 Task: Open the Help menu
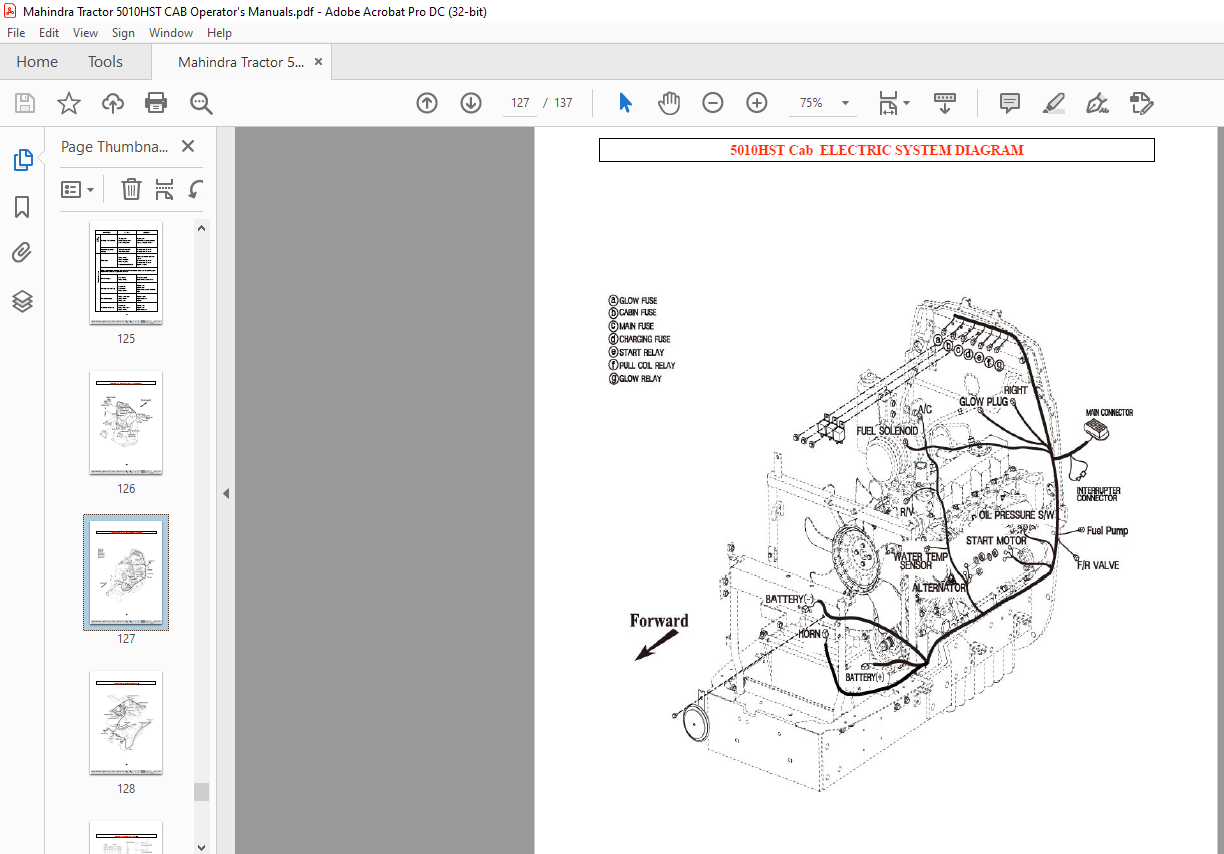[x=219, y=33]
